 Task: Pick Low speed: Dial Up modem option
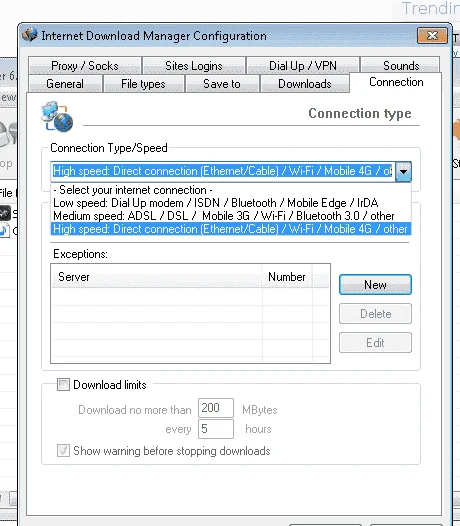[231, 203]
